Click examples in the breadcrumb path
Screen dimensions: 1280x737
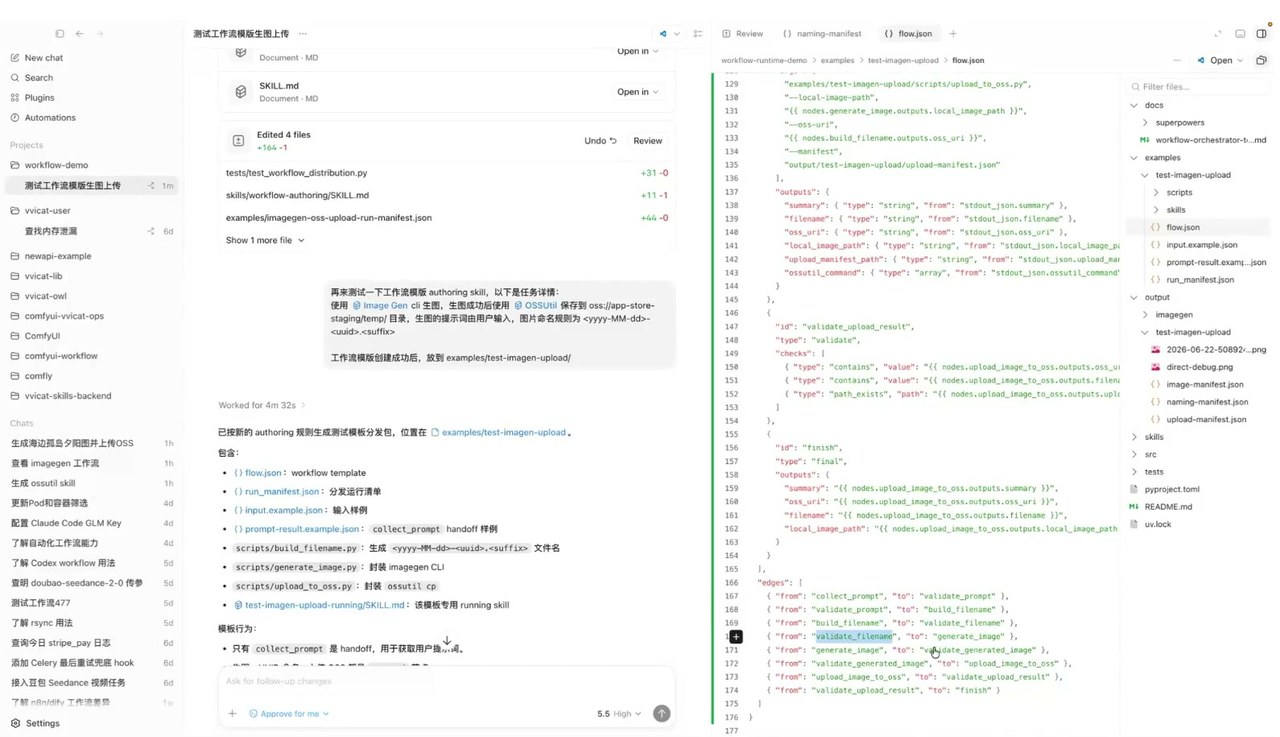click(838, 61)
